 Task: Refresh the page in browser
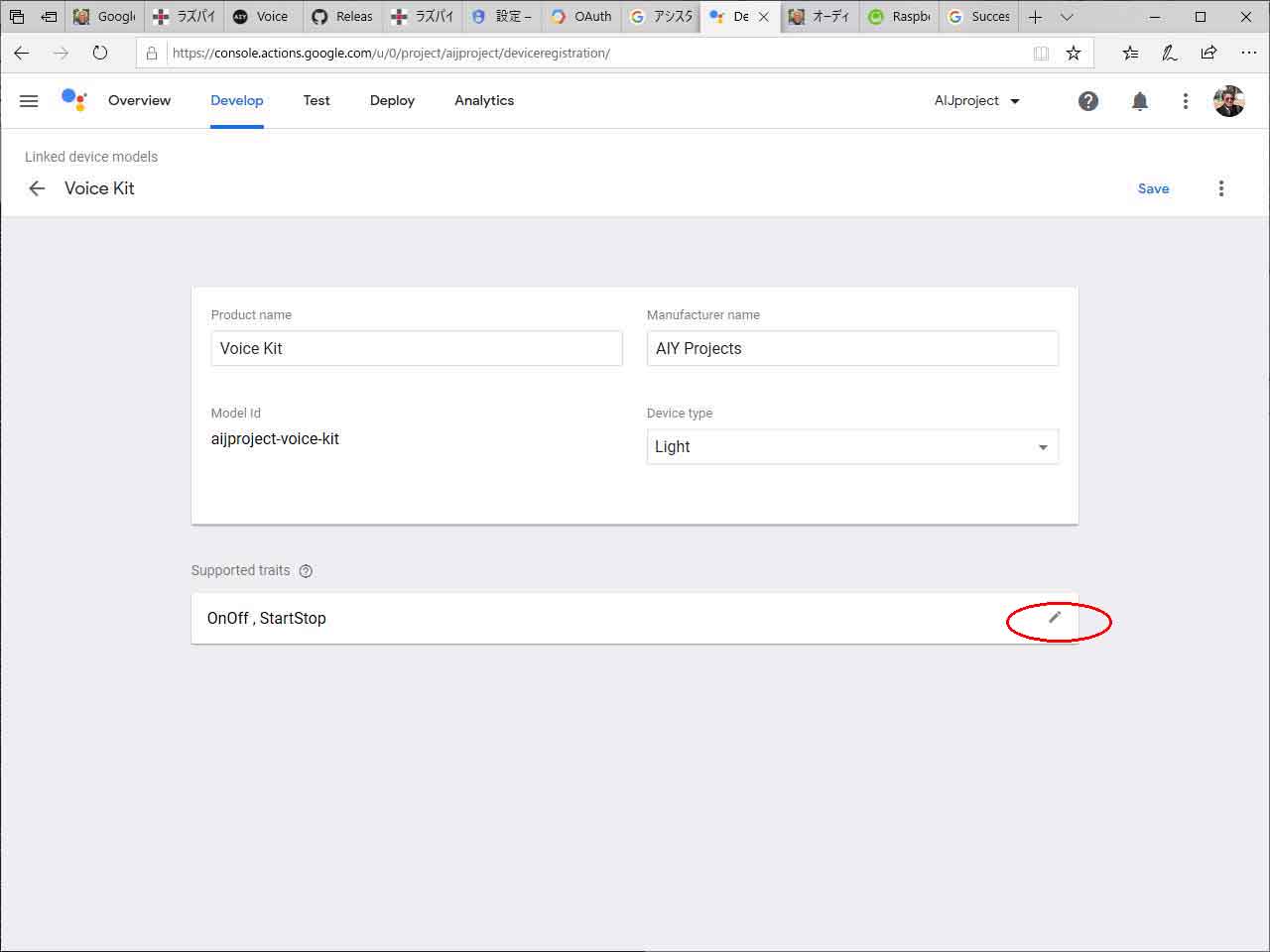[100, 53]
